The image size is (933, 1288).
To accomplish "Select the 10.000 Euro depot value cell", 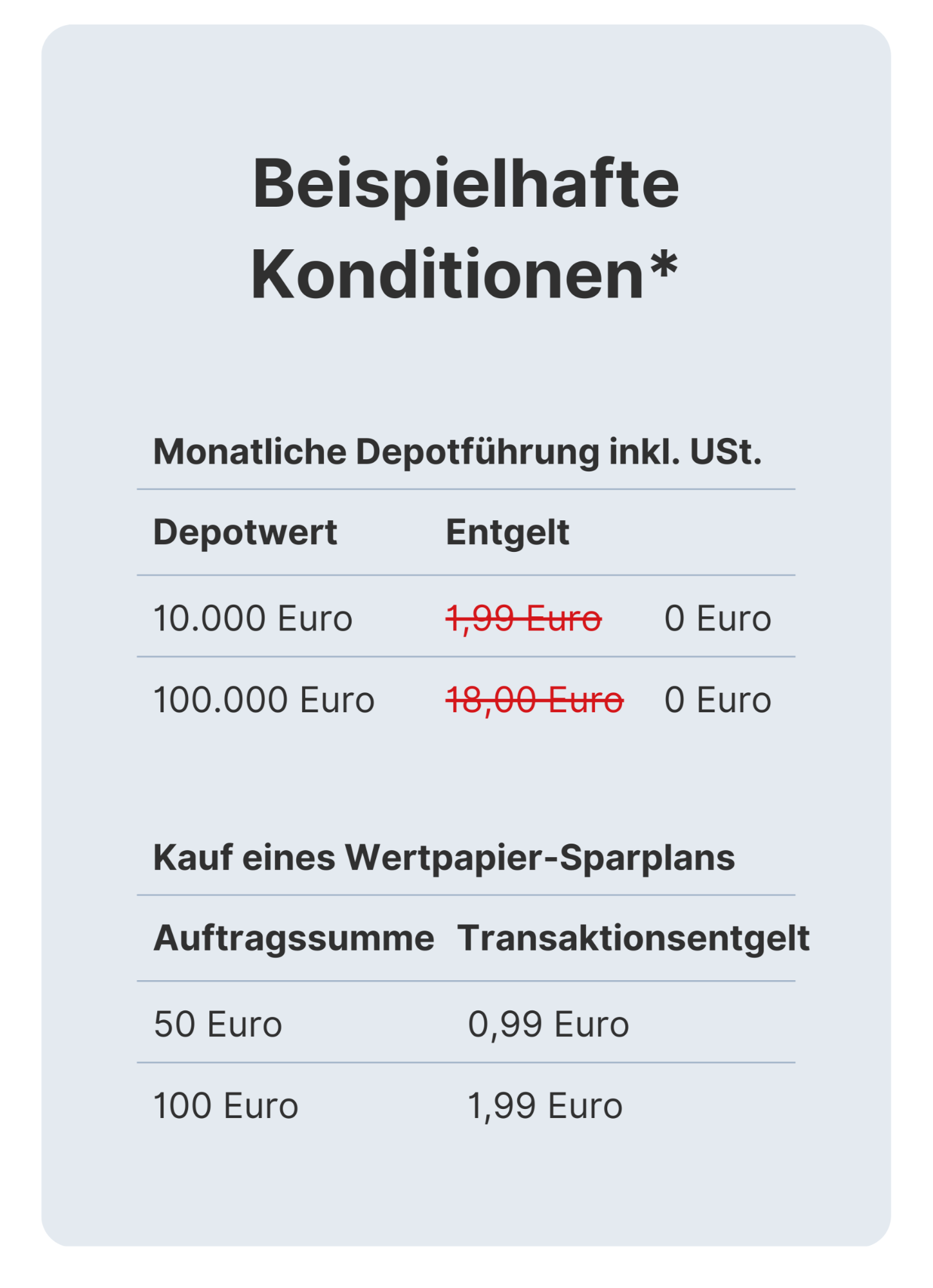I will [x=253, y=619].
